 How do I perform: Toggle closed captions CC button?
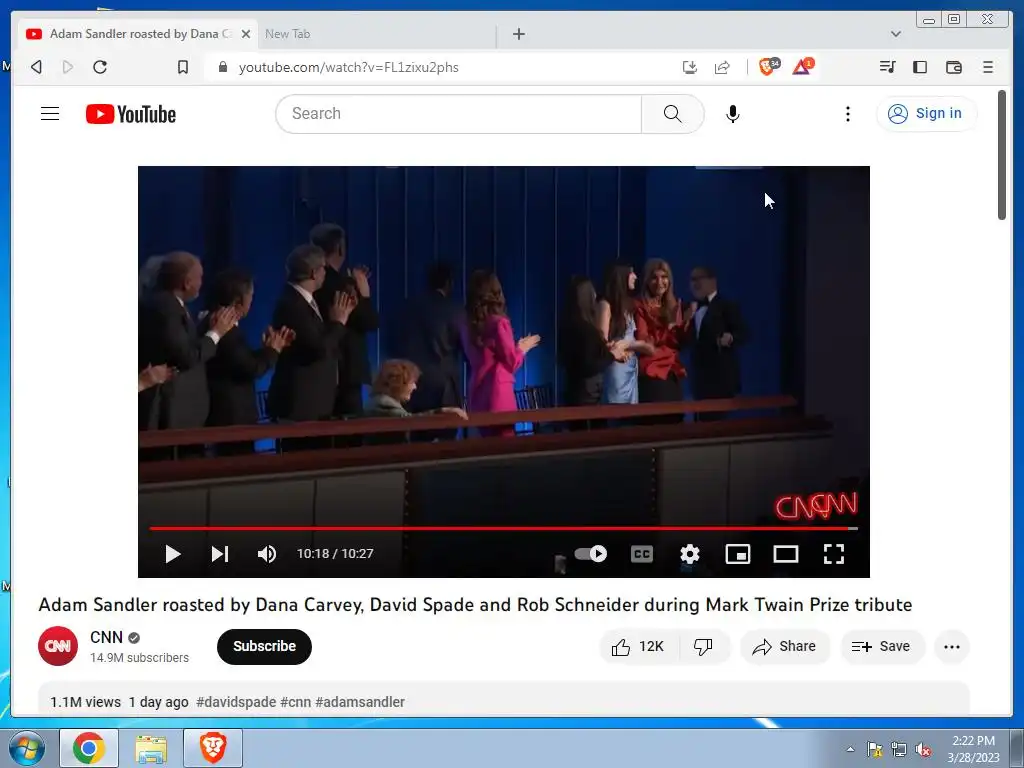click(x=642, y=554)
